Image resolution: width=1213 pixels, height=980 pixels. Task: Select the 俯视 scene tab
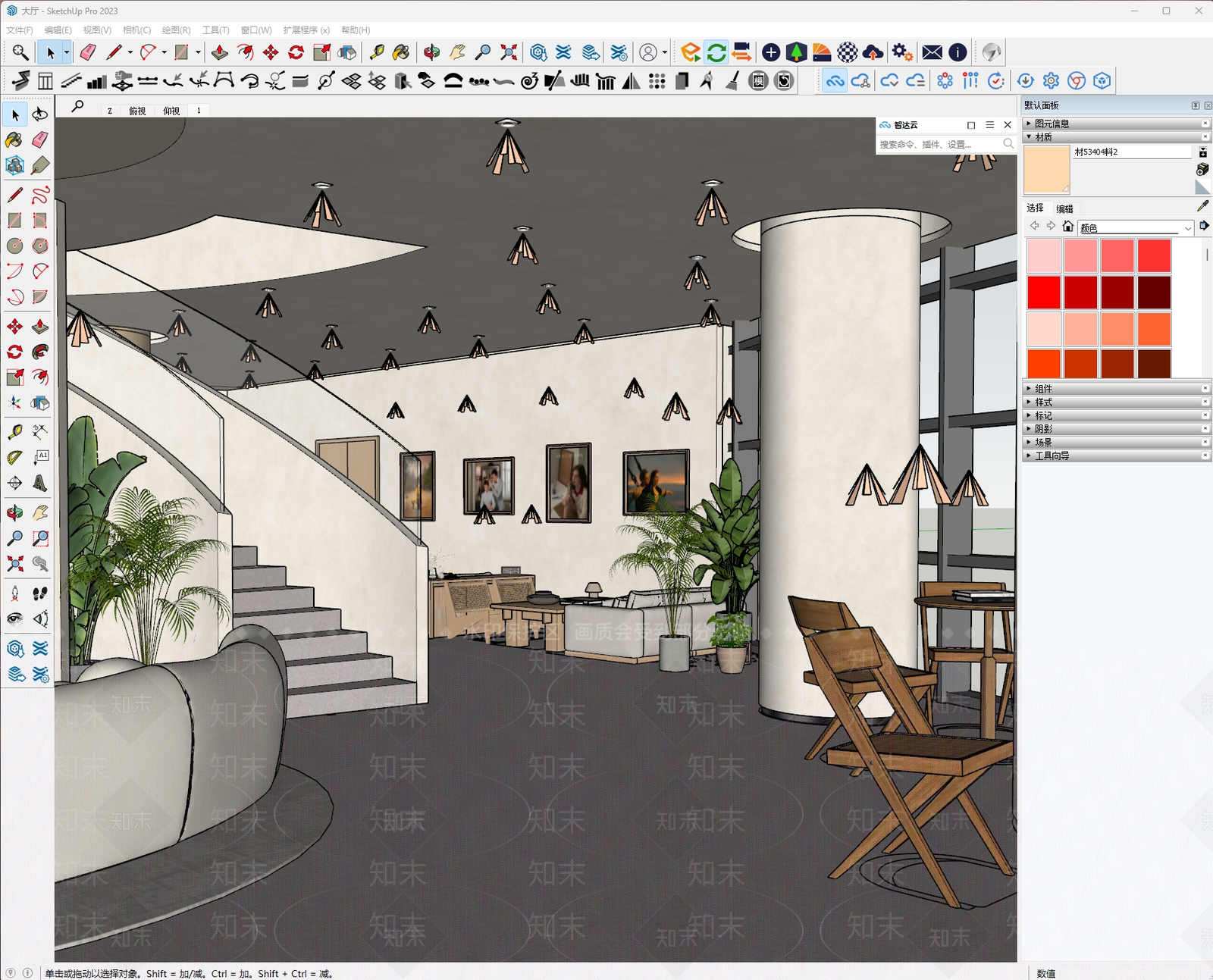point(137,111)
